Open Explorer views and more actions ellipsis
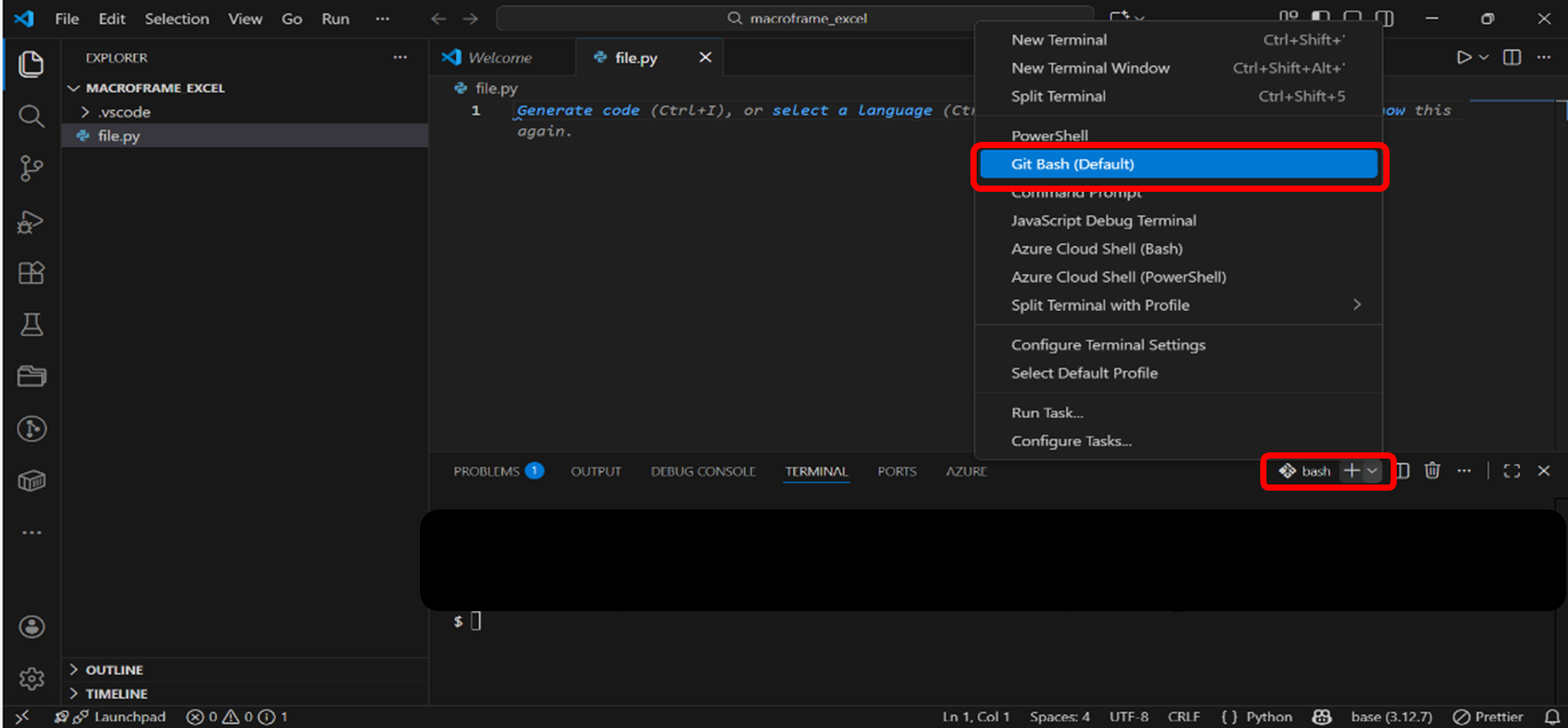The image size is (1568, 728). pyautogui.click(x=400, y=57)
